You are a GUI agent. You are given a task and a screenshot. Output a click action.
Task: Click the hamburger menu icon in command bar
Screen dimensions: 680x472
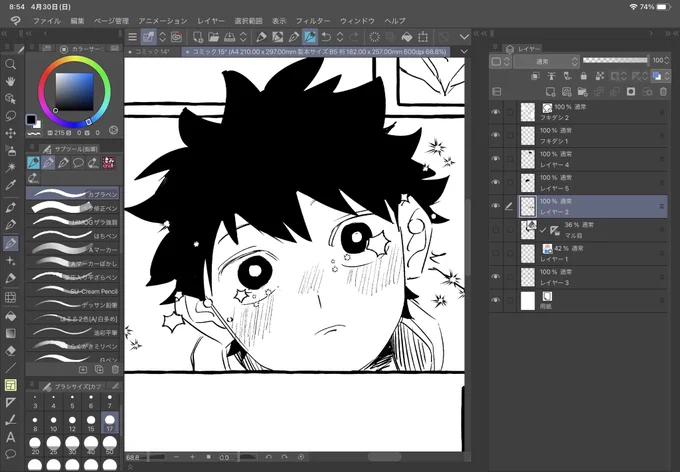pyautogui.click(x=132, y=37)
